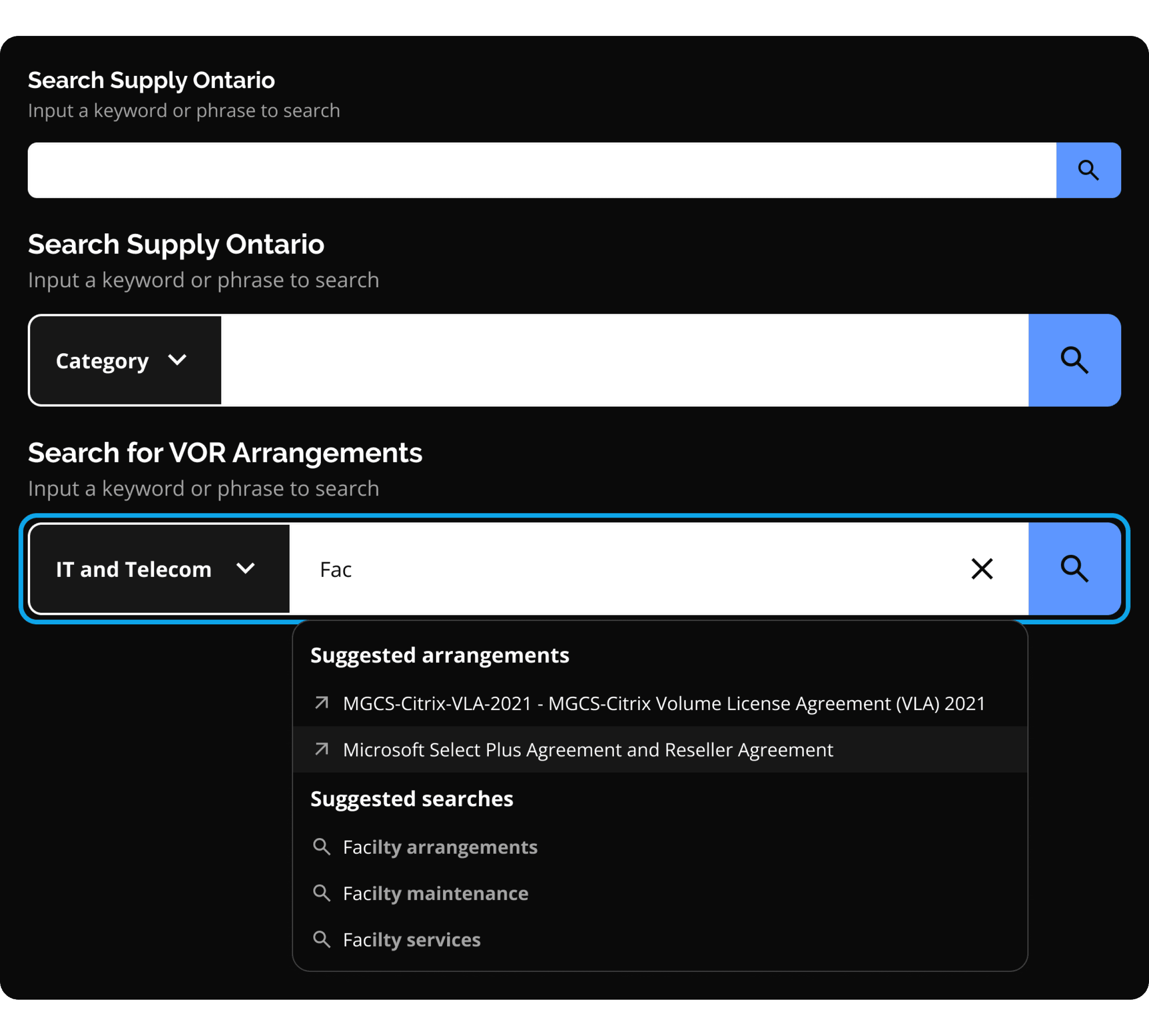This screenshot has height=1036, width=1149.
Task: Click chevron arrow beside Category label
Action: 178,360
